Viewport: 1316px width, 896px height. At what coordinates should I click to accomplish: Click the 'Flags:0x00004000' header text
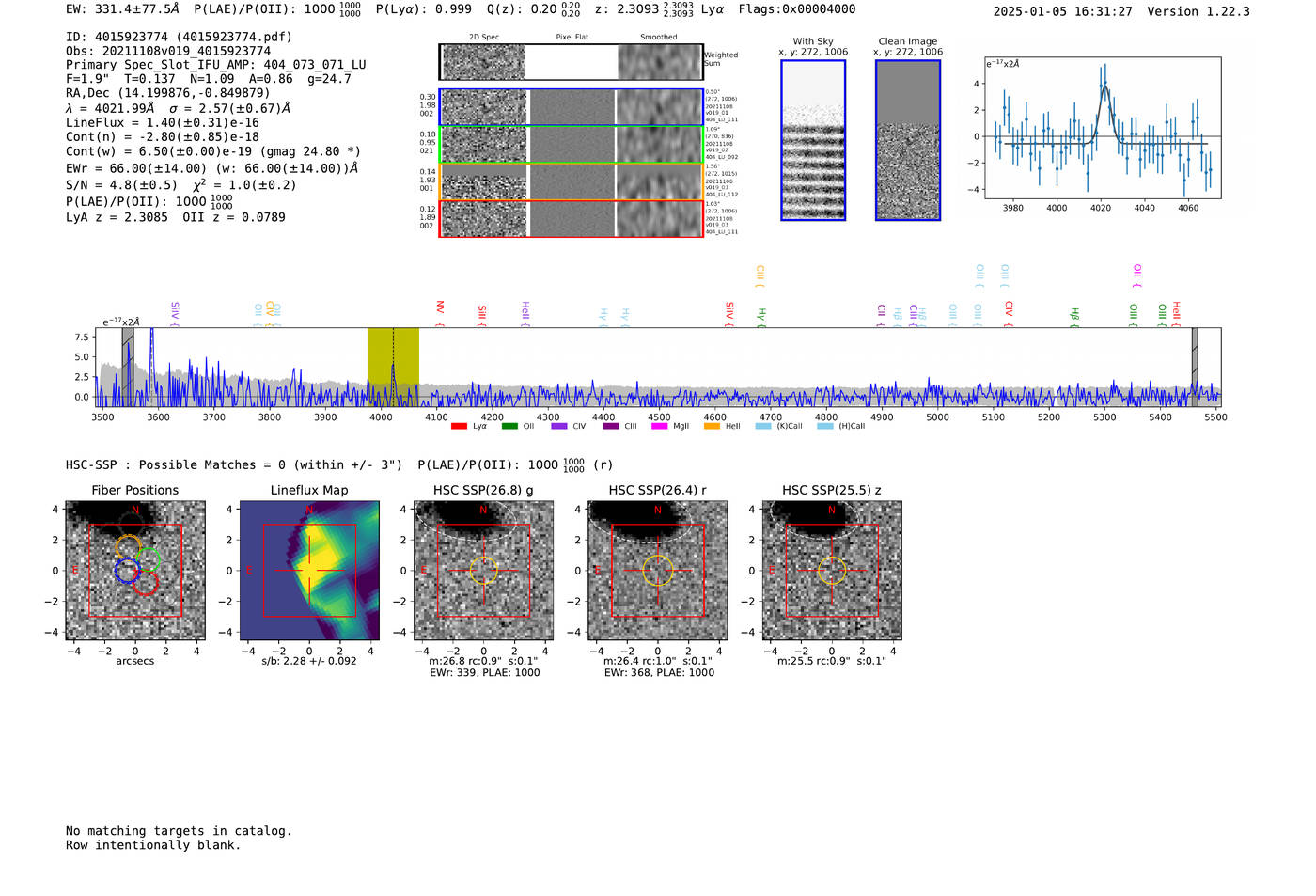(797, 9)
